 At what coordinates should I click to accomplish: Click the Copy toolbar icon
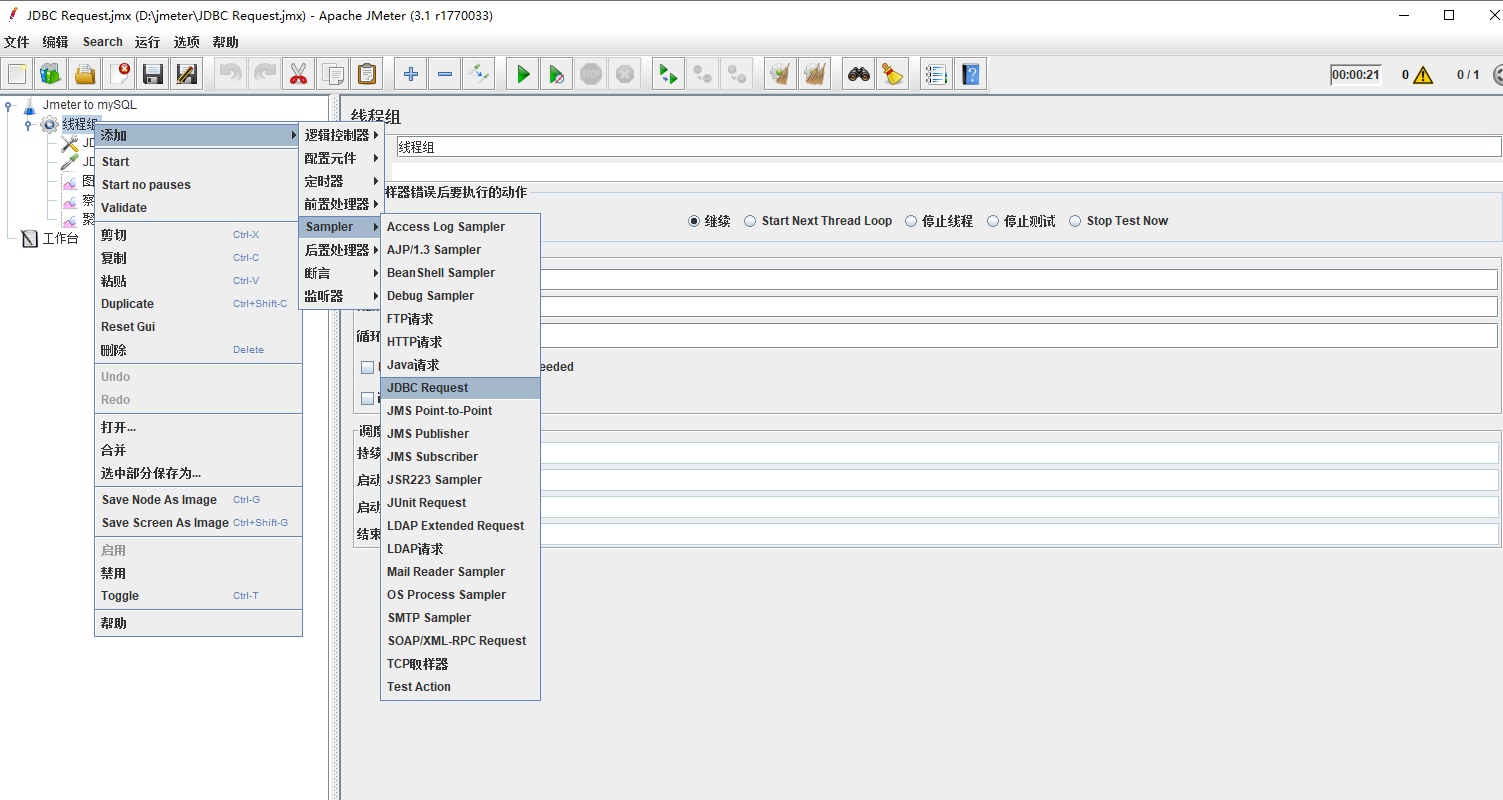tap(332, 74)
